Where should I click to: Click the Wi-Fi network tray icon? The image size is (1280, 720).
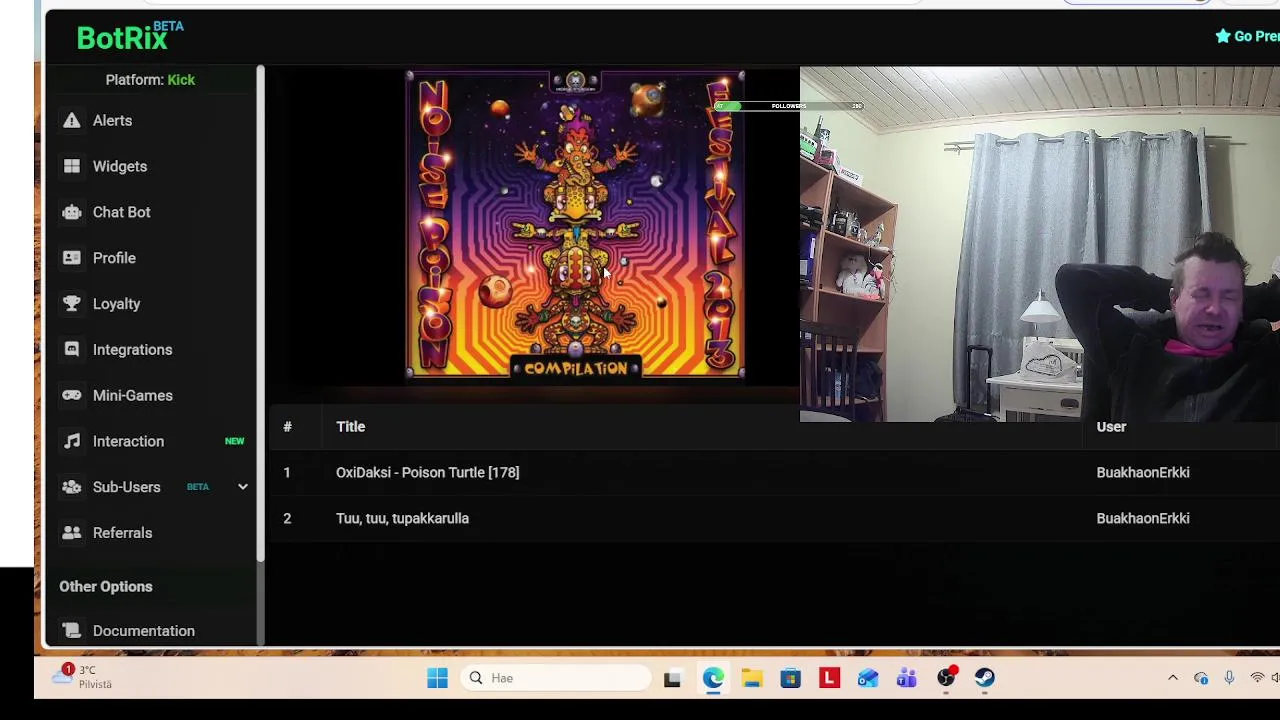point(1257,678)
